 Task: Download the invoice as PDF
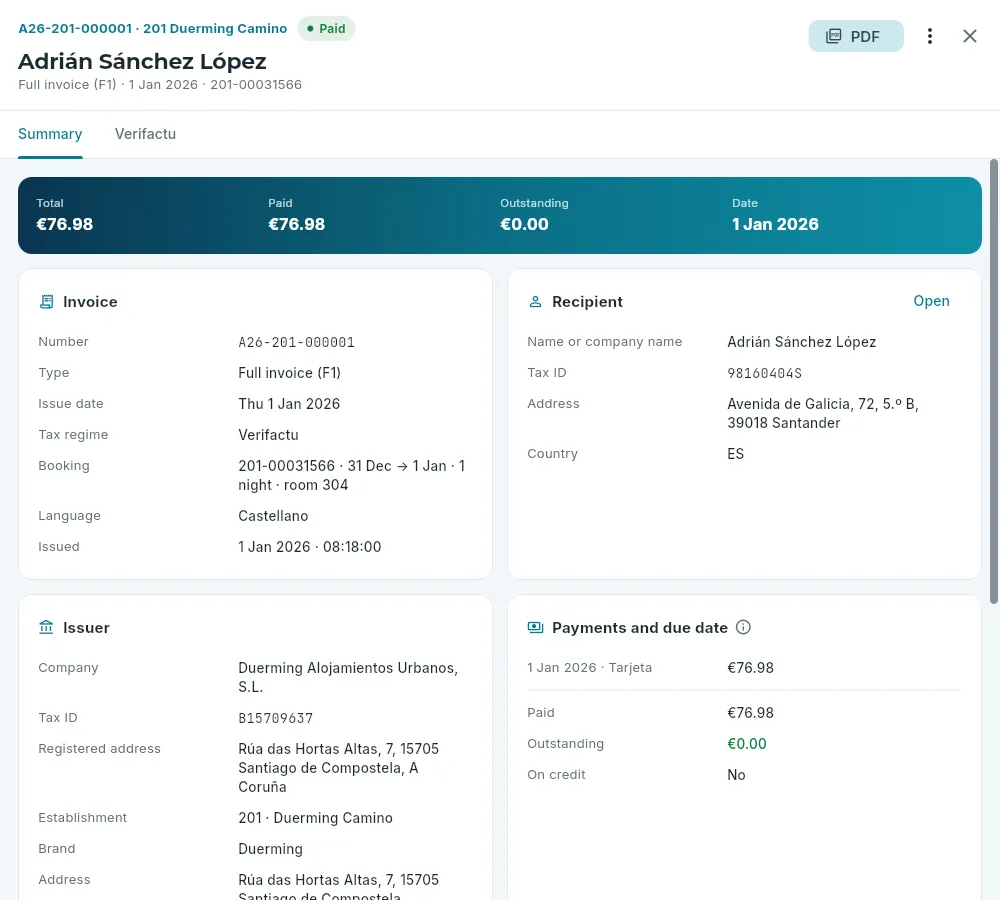pos(856,36)
